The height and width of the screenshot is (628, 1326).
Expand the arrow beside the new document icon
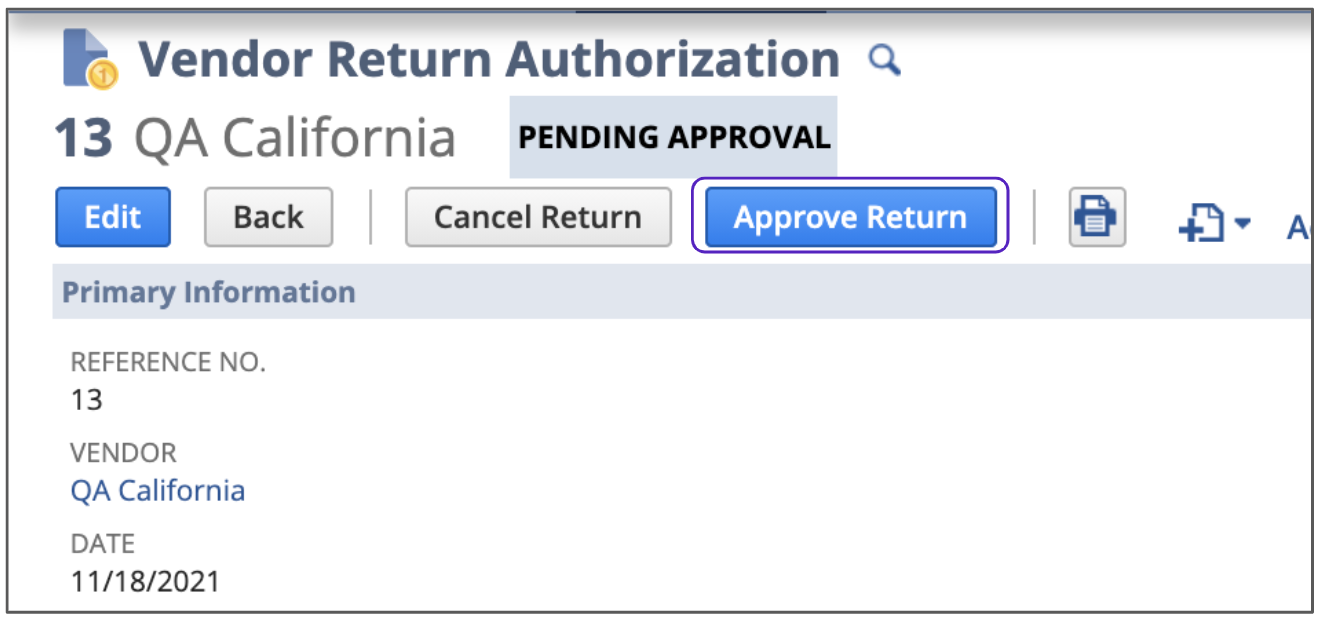click(1242, 223)
